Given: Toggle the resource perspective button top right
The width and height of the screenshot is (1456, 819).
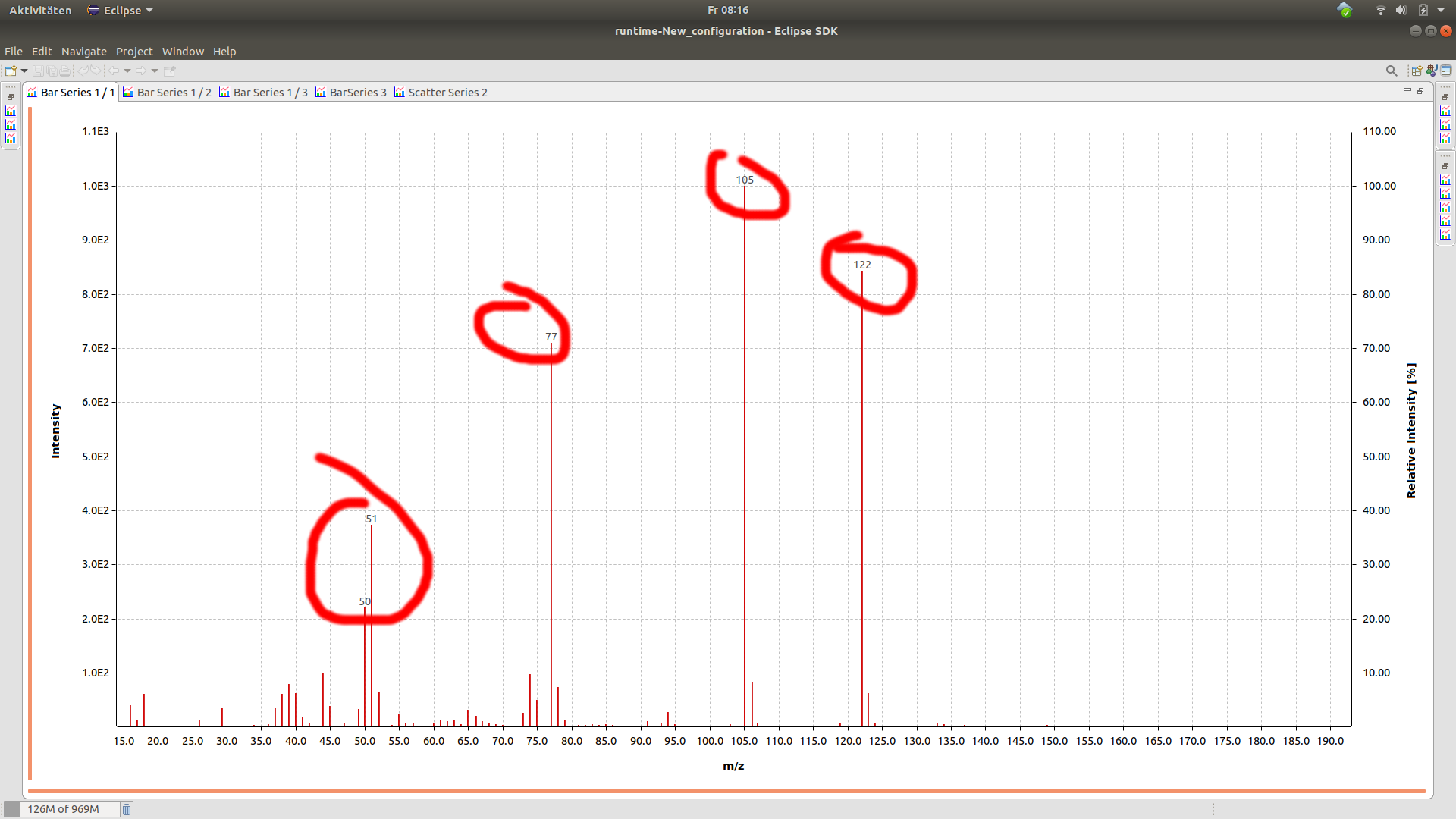Looking at the screenshot, I should click(1446, 71).
